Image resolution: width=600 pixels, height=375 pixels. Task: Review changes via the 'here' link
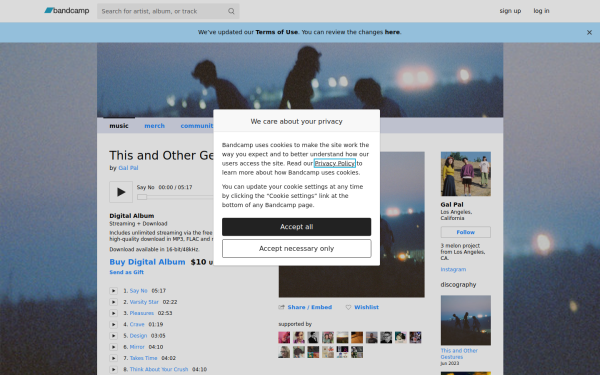coord(392,32)
